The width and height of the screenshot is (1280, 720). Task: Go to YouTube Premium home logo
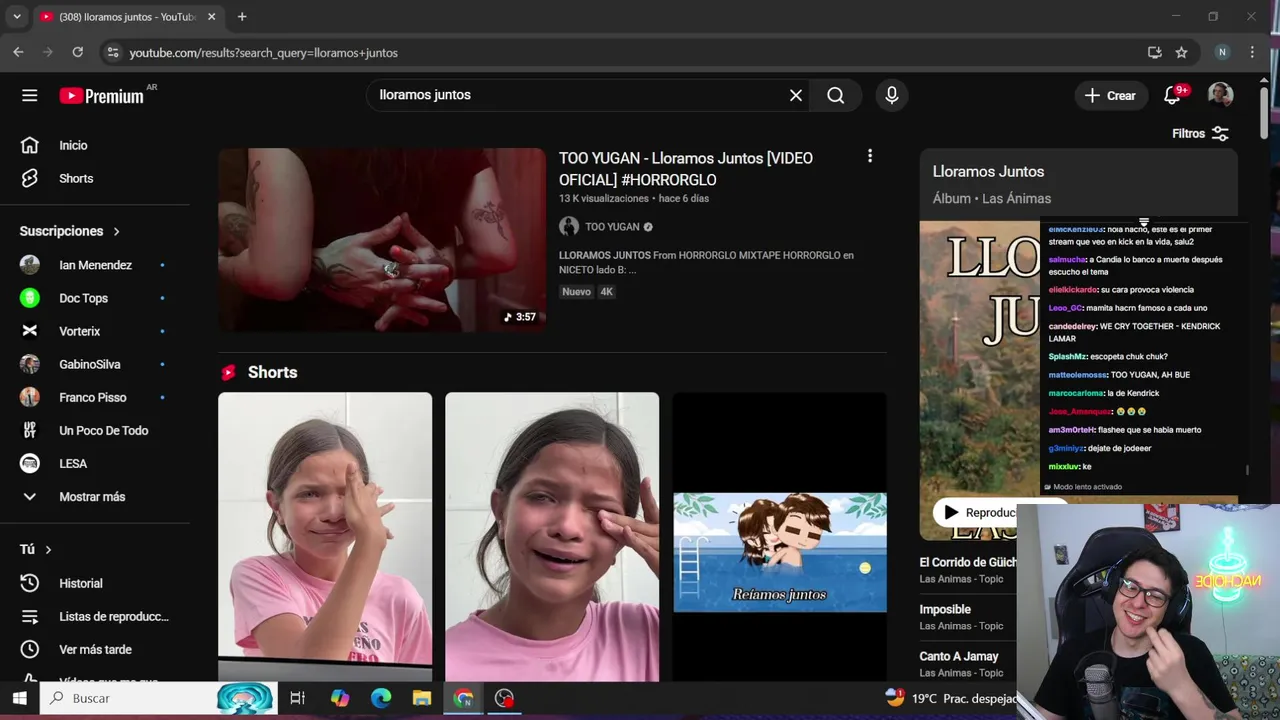click(102, 96)
